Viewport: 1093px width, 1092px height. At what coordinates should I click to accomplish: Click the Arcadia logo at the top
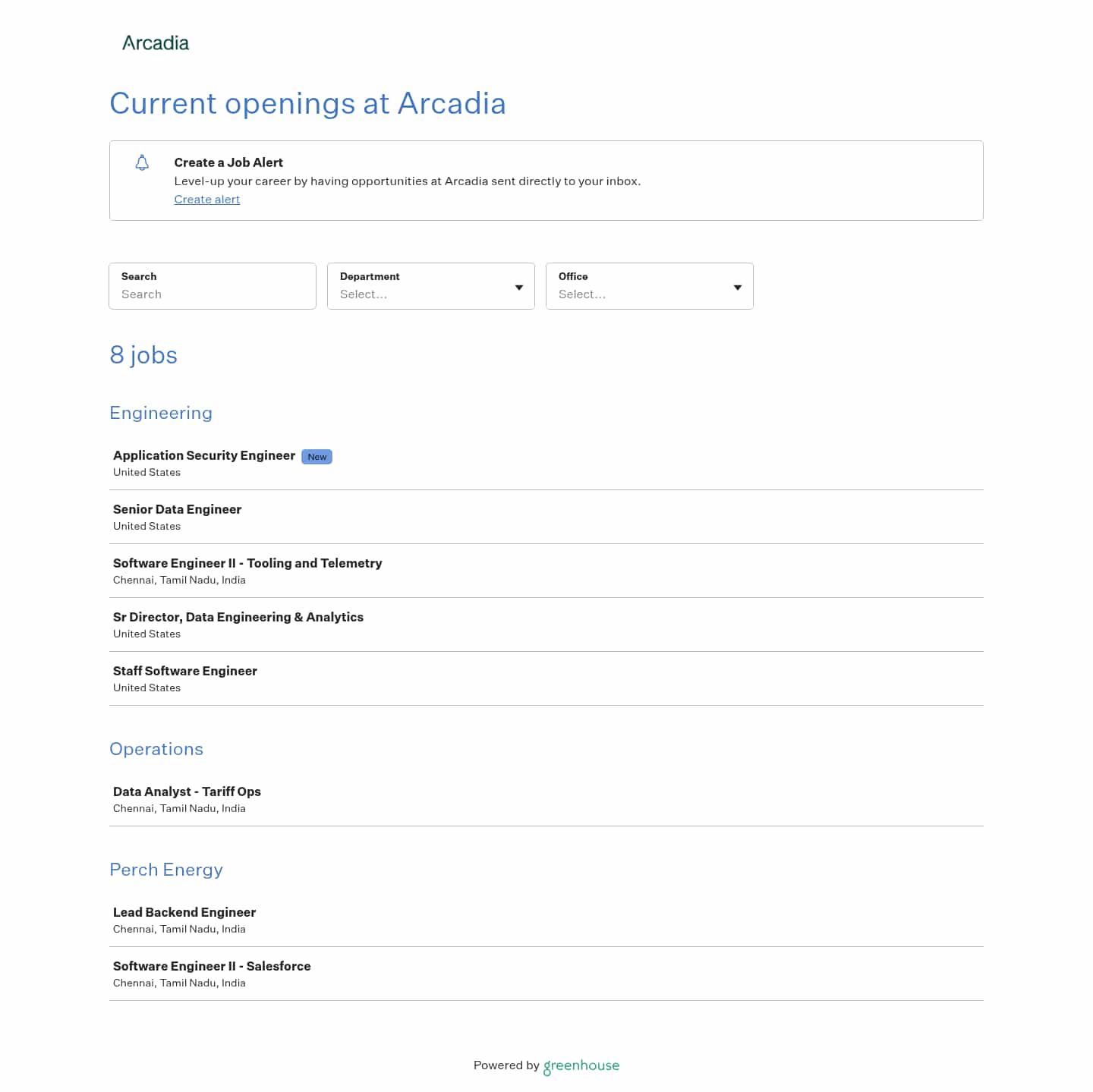coord(156,43)
